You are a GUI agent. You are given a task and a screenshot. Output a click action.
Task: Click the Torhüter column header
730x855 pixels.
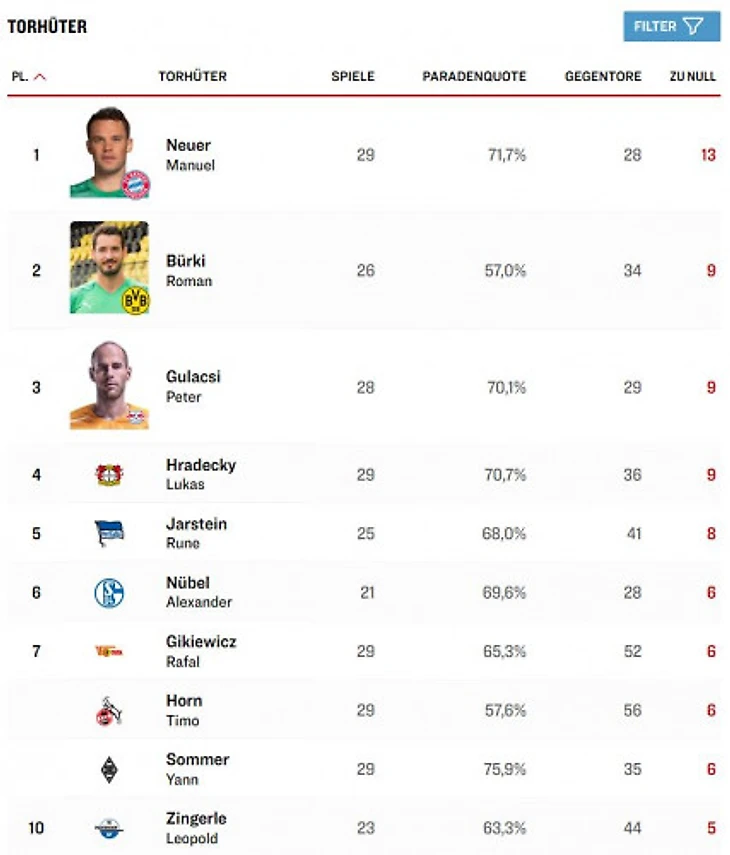pyautogui.click(x=192, y=77)
